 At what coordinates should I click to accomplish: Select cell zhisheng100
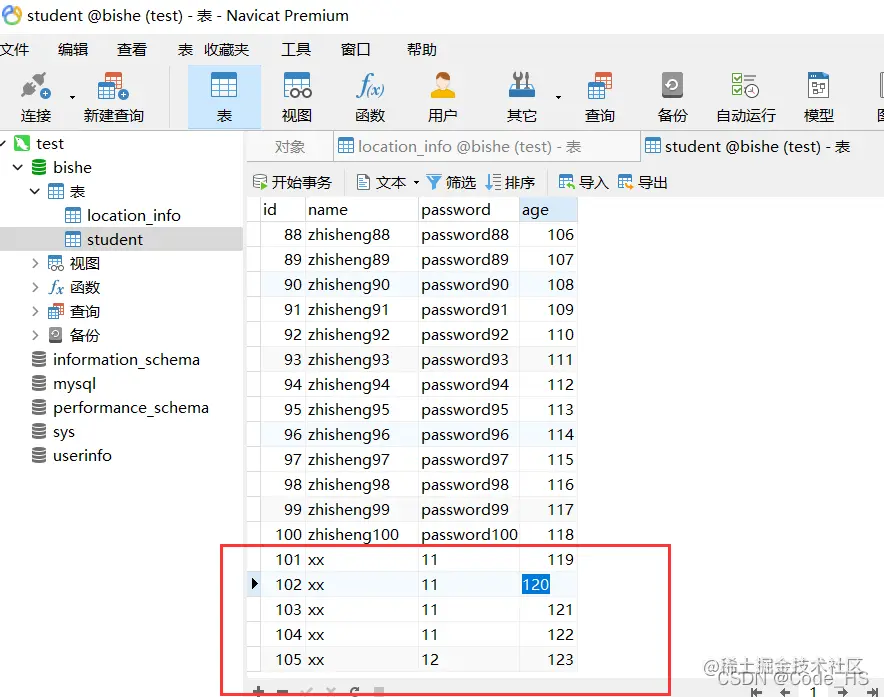362,535
